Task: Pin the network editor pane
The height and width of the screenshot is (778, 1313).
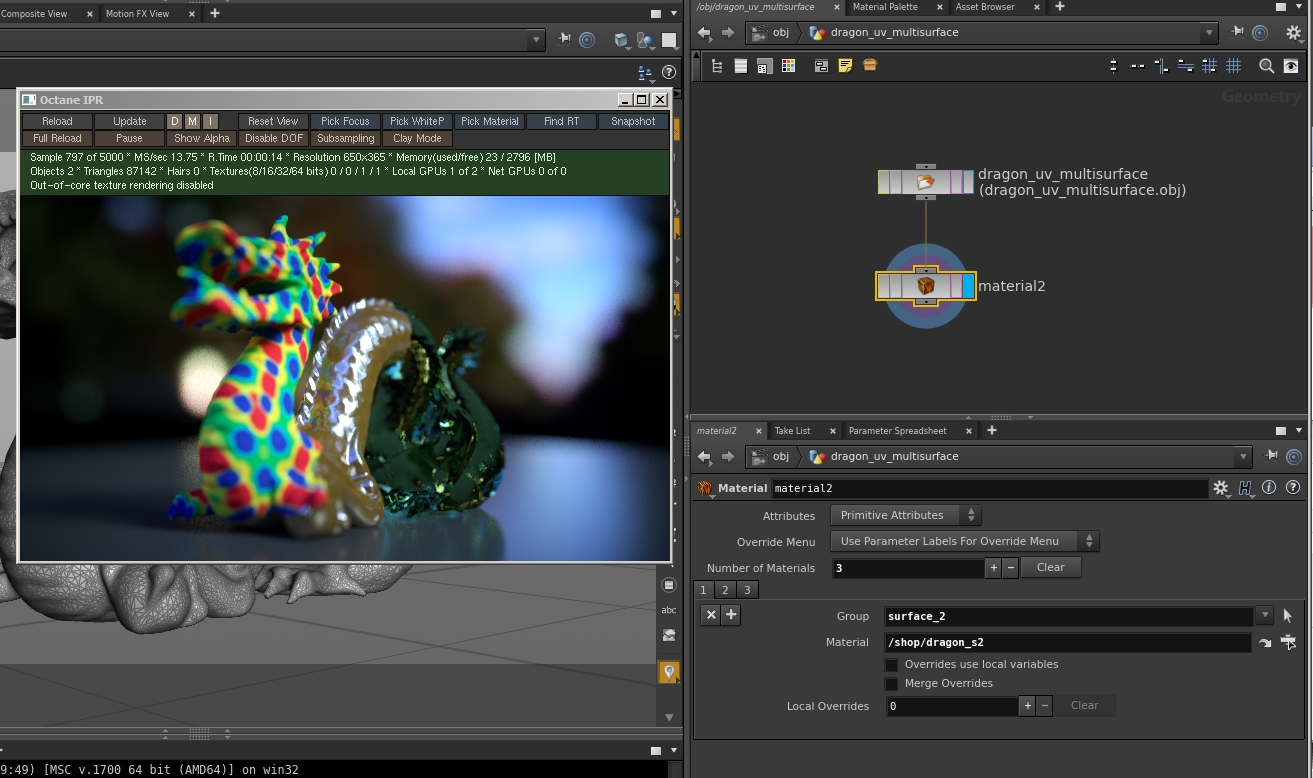Action: tap(1237, 32)
